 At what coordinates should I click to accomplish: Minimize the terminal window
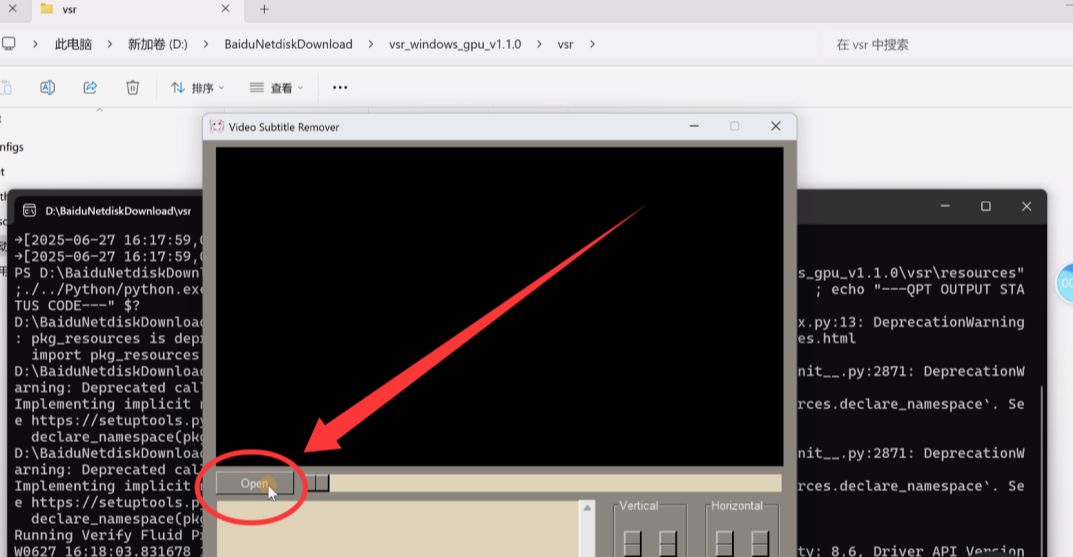click(x=945, y=206)
